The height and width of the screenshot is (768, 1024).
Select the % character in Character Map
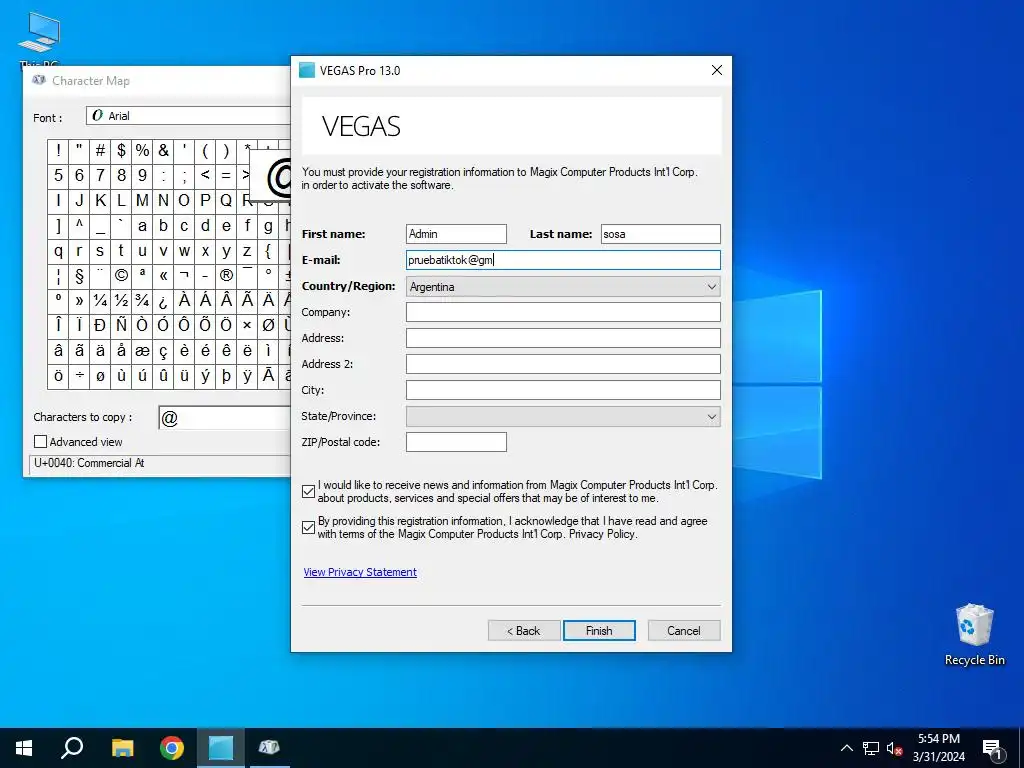point(142,151)
